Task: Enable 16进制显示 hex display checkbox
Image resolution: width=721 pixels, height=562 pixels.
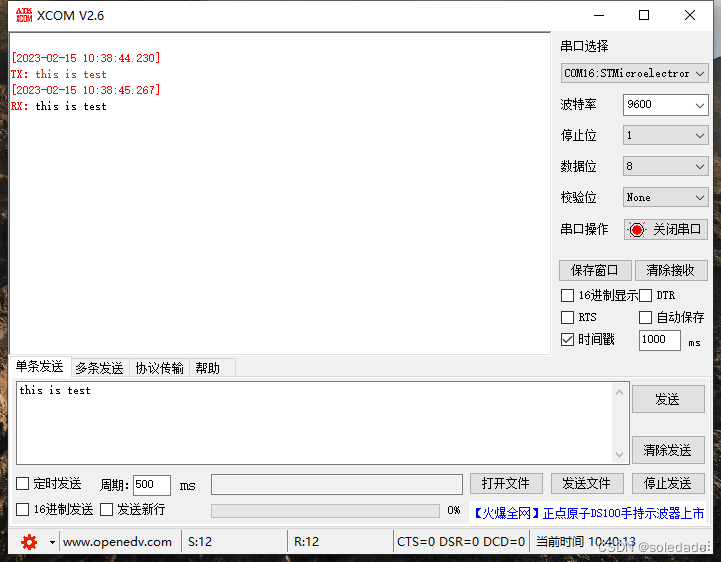Action: (567, 295)
